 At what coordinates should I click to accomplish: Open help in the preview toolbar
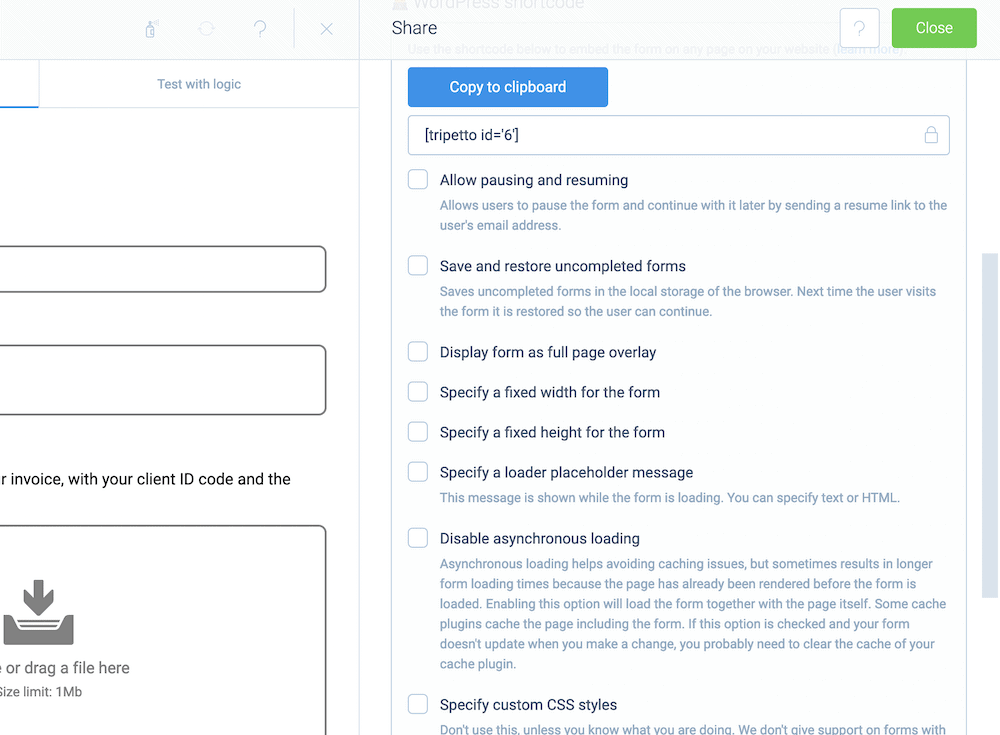coord(260,29)
